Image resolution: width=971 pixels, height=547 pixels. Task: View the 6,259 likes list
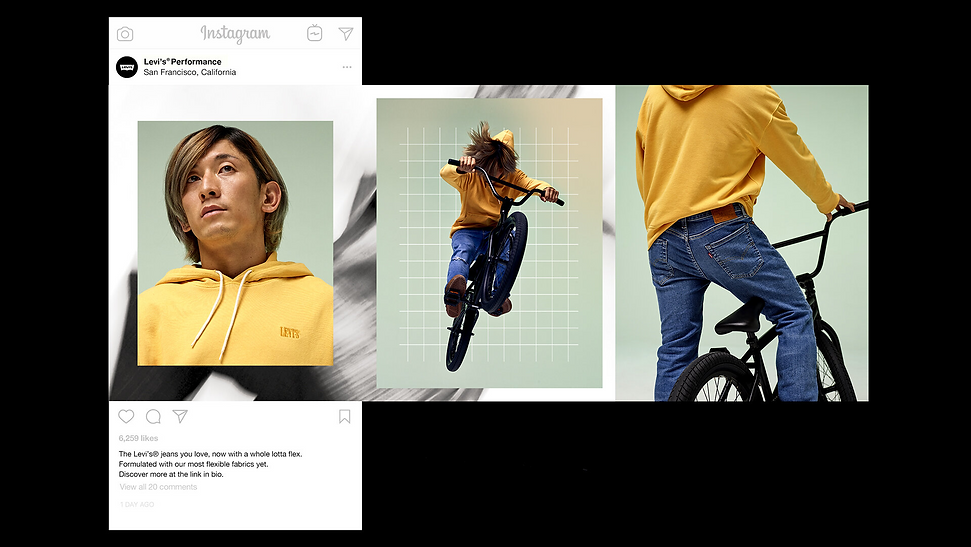(x=138, y=438)
